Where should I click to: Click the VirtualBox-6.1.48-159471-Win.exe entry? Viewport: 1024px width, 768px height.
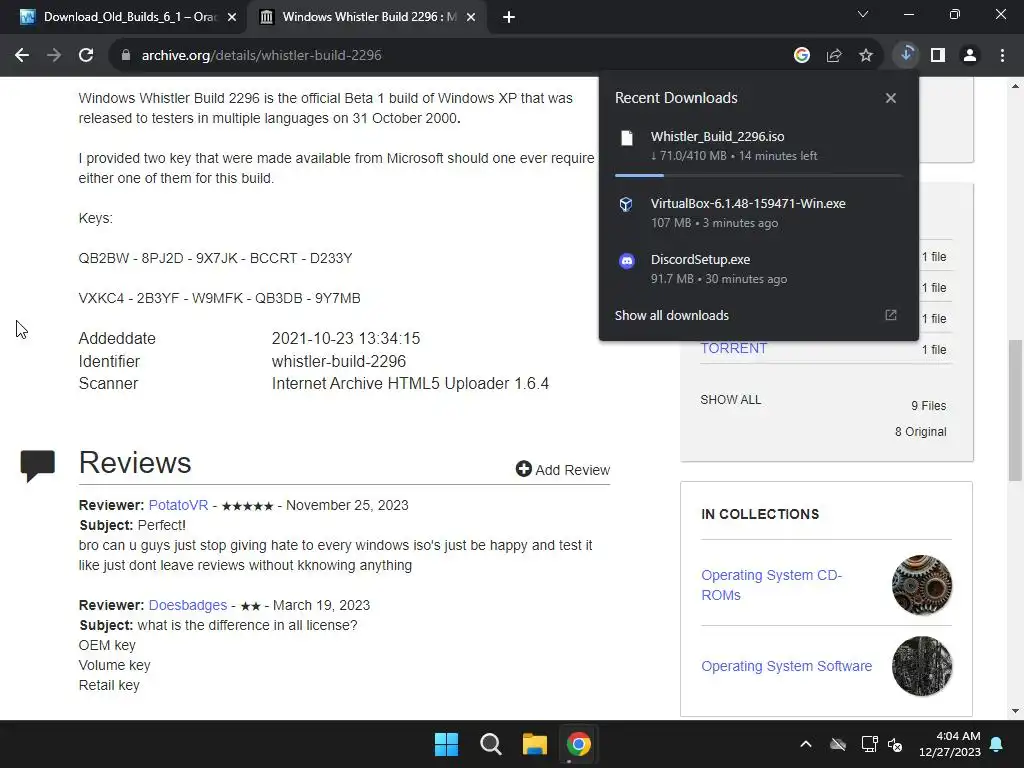(x=748, y=203)
